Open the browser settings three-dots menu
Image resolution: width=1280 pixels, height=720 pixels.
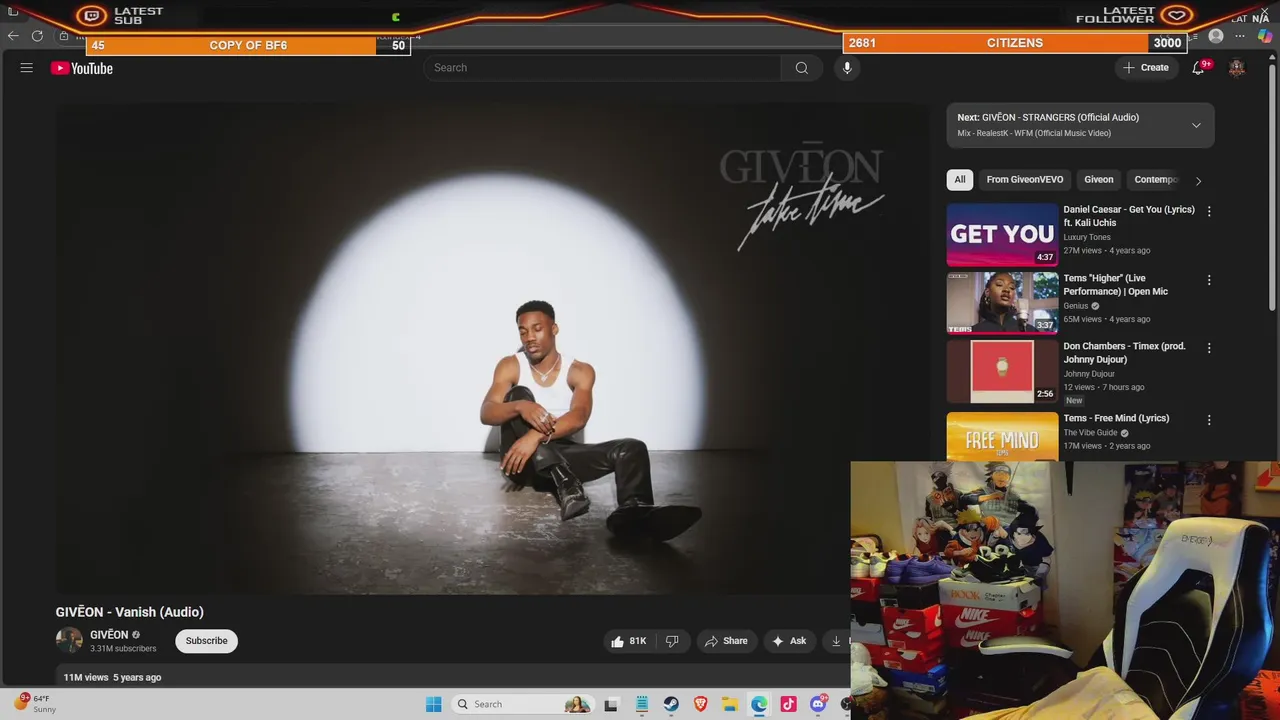point(1240,36)
